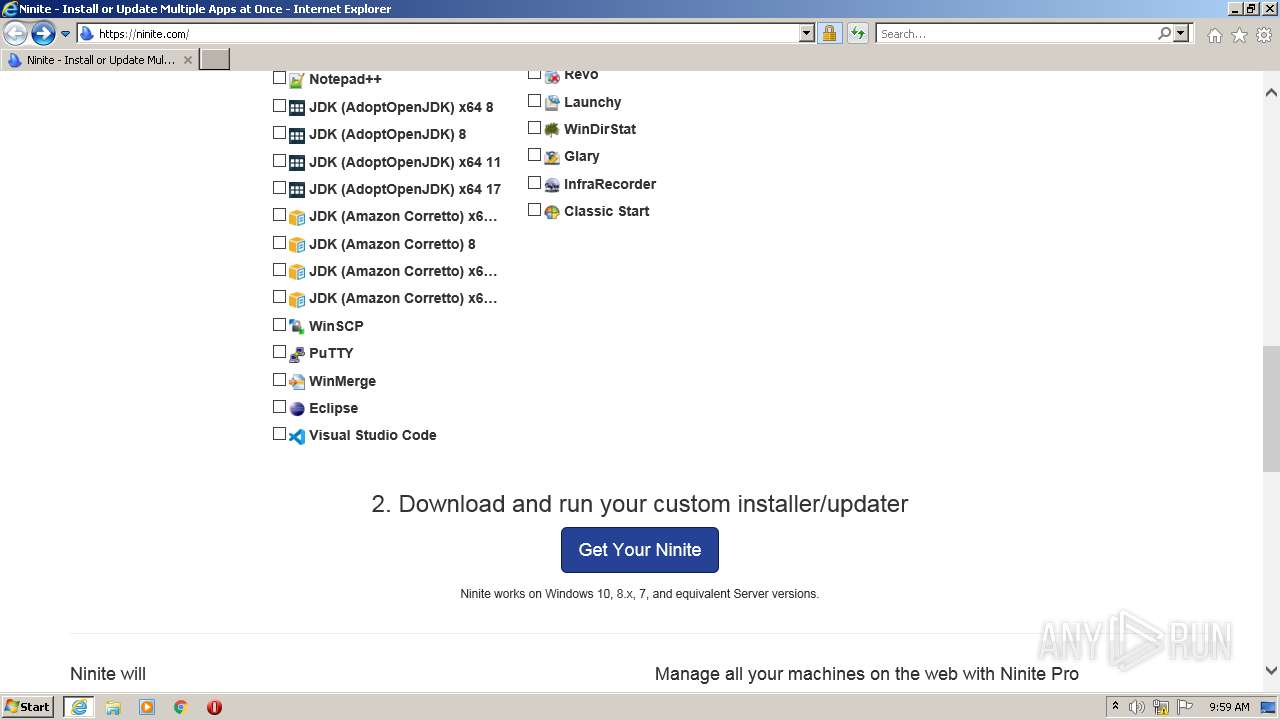Viewport: 1280px width, 720px height.
Task: Open a new blank tab
Action: click(x=215, y=60)
